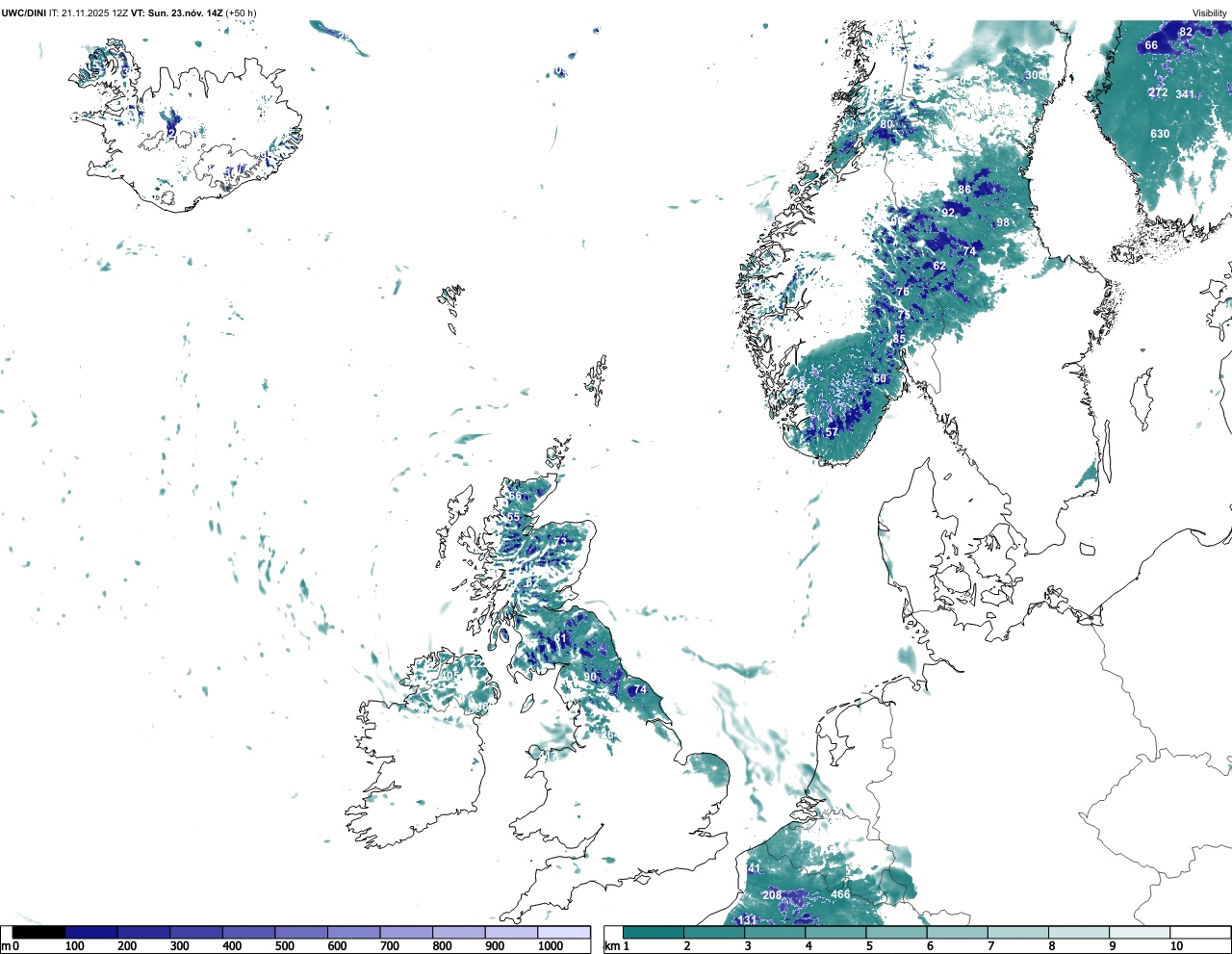Screen dimensions: 1232x954
Task: Click the 76 value over Scandinavia
Action: (903, 292)
